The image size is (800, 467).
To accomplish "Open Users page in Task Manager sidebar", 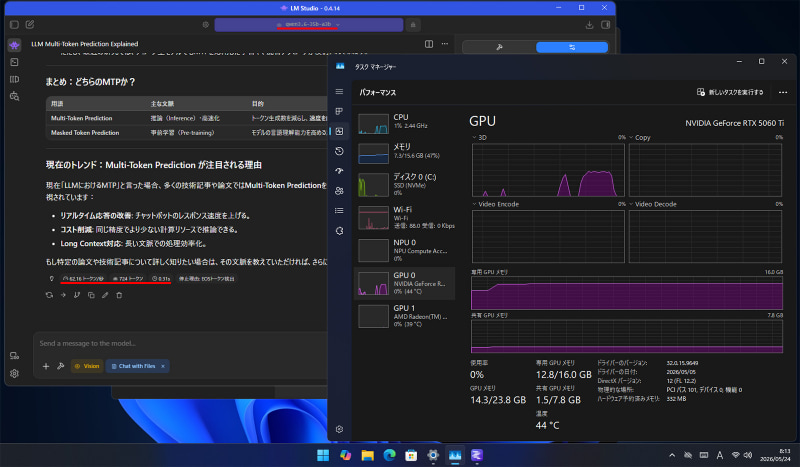I will click(339, 191).
